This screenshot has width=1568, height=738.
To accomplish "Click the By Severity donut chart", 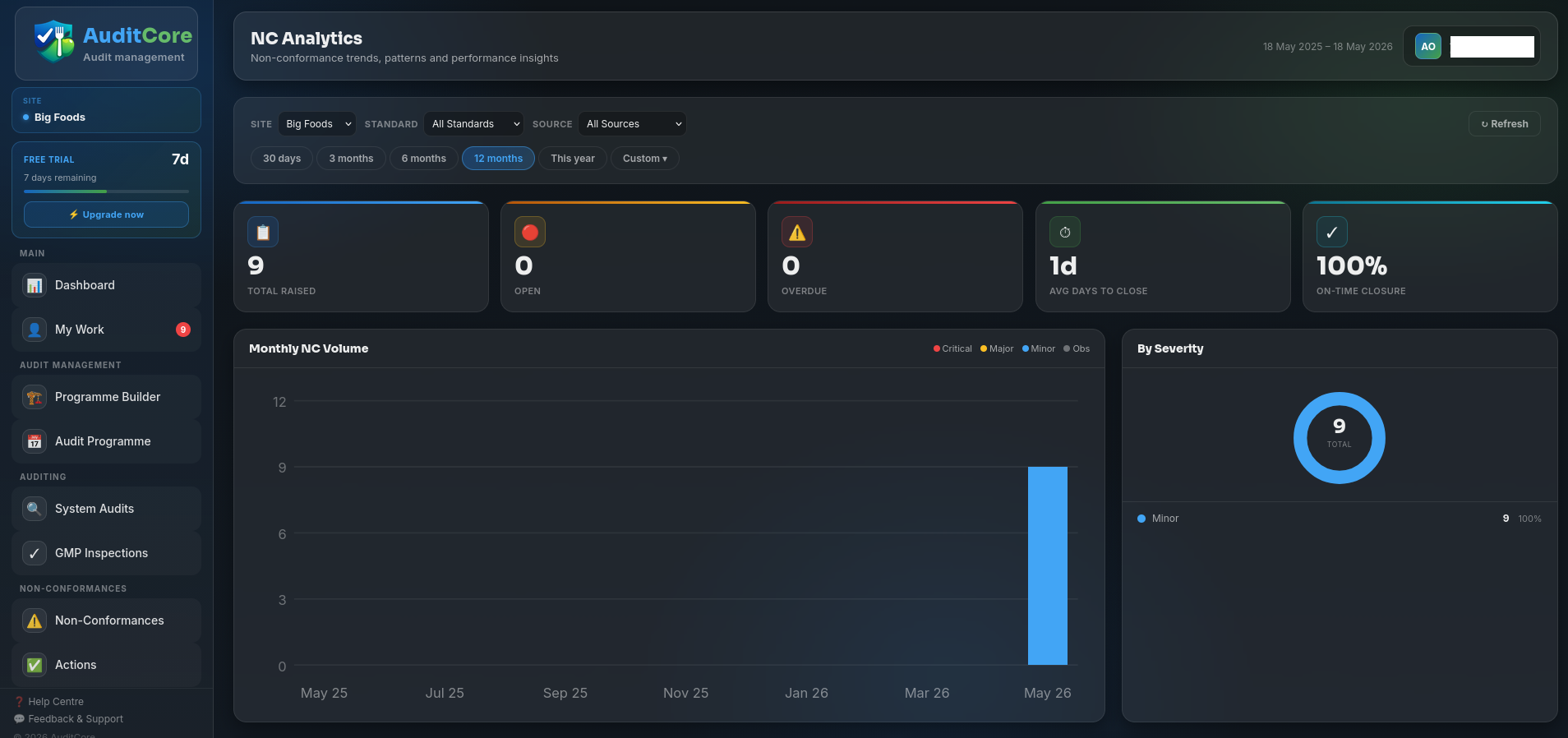I will click(1340, 438).
